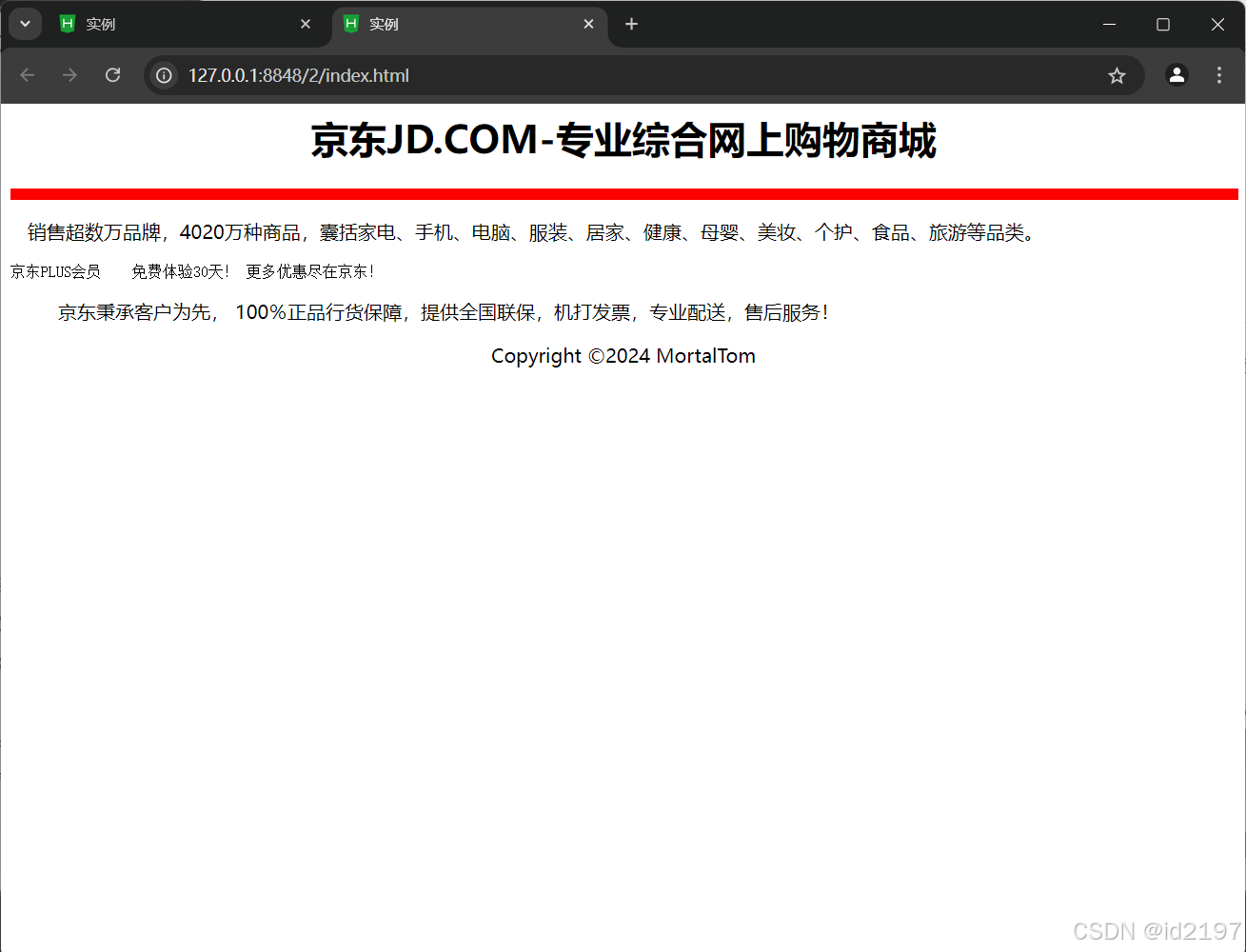Click the Copyright ©2024 MortalTom footer
The image size is (1246, 952).
[x=623, y=356]
